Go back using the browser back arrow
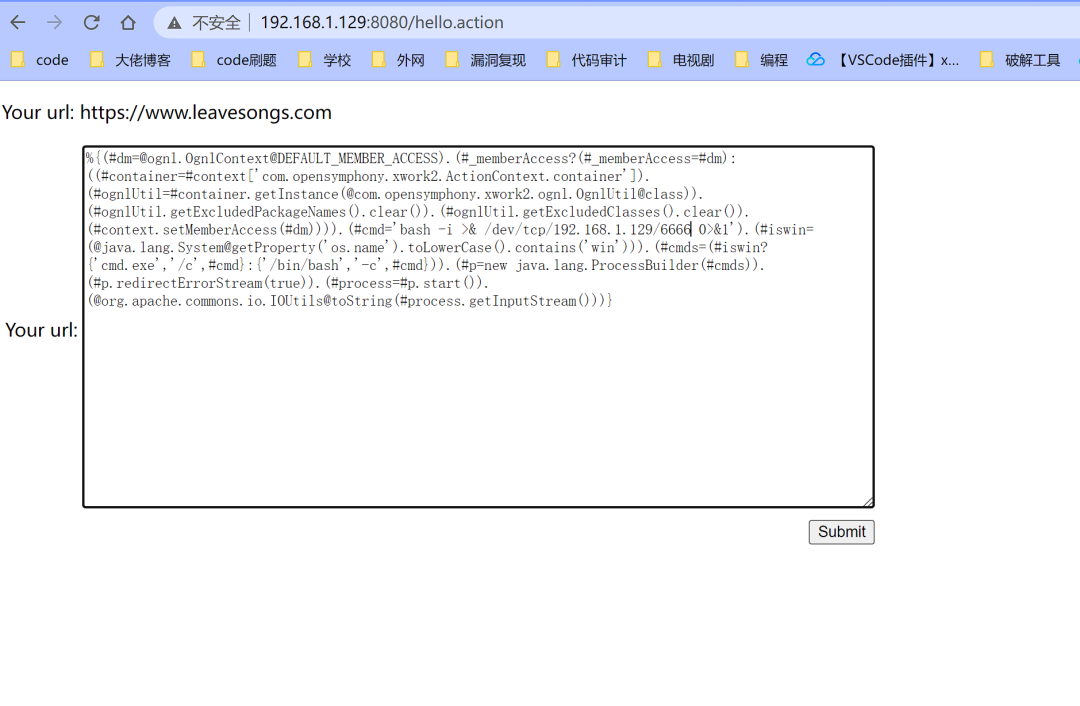 [x=18, y=23]
